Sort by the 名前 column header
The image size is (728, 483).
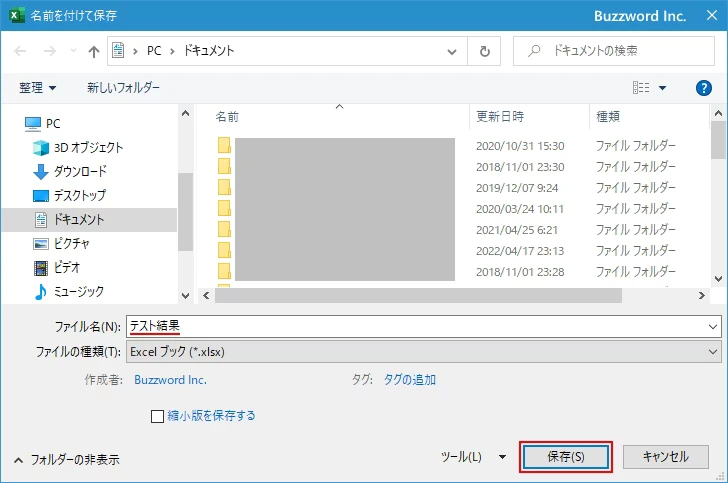point(227,117)
